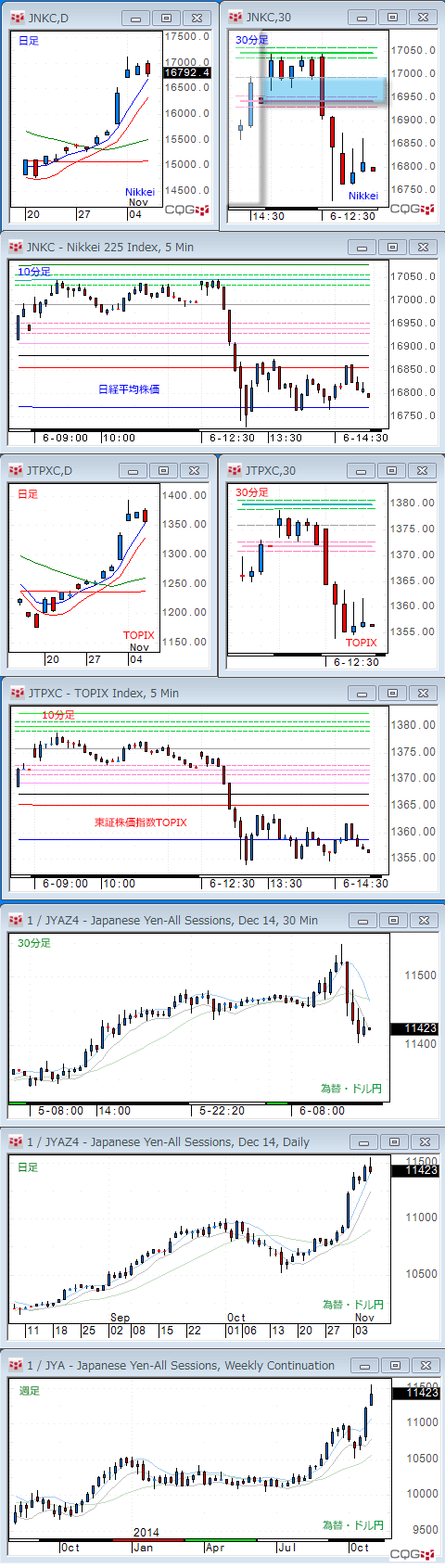Maximize the JYAZ4 30 Min window
This screenshot has width=445, height=1568.
[x=393, y=921]
